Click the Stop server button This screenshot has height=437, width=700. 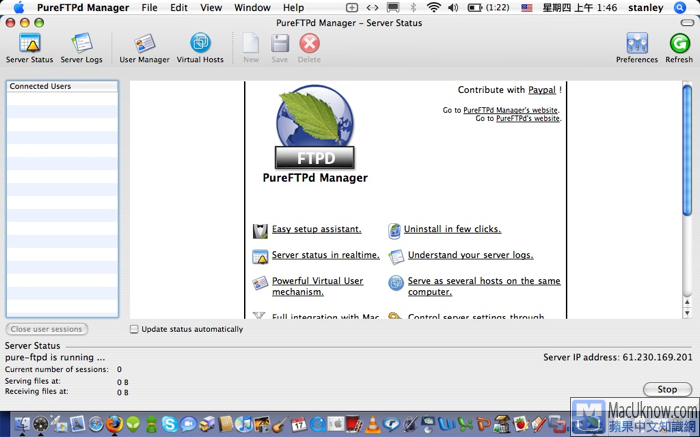coord(667,389)
